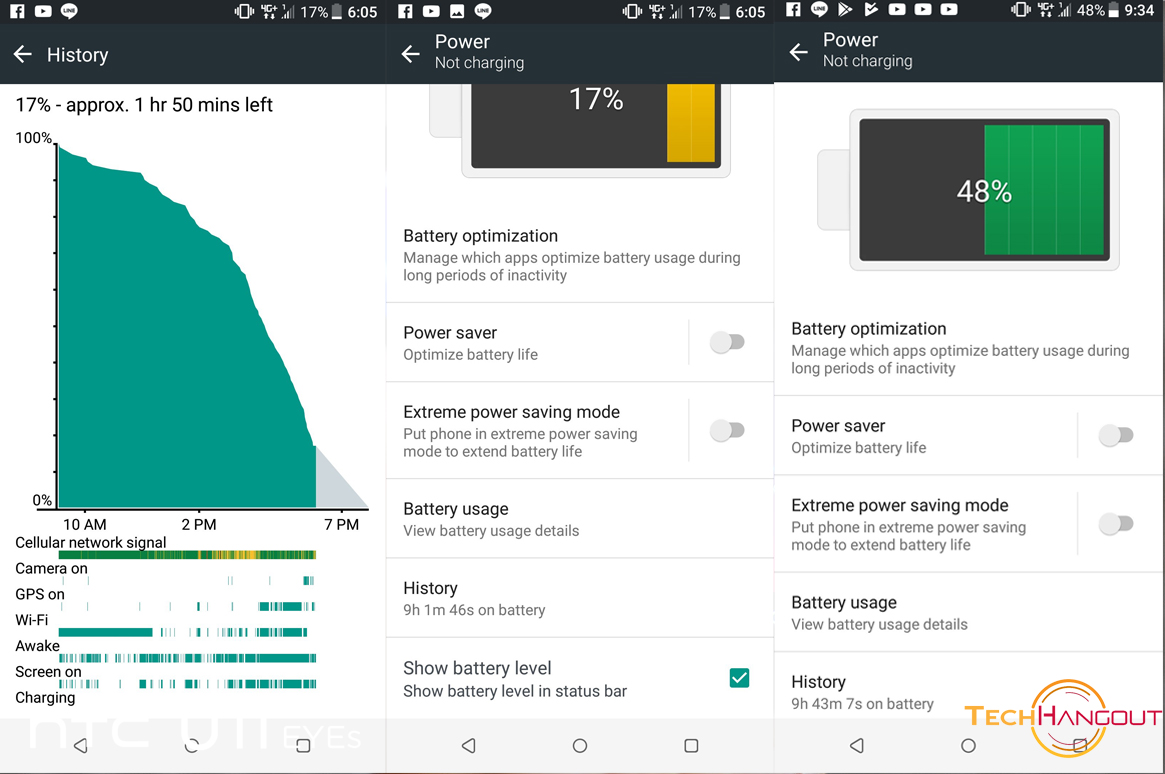Tap vibrate mode icon in History screen status bar
The image size is (1165, 774).
pyautogui.click(x=244, y=11)
